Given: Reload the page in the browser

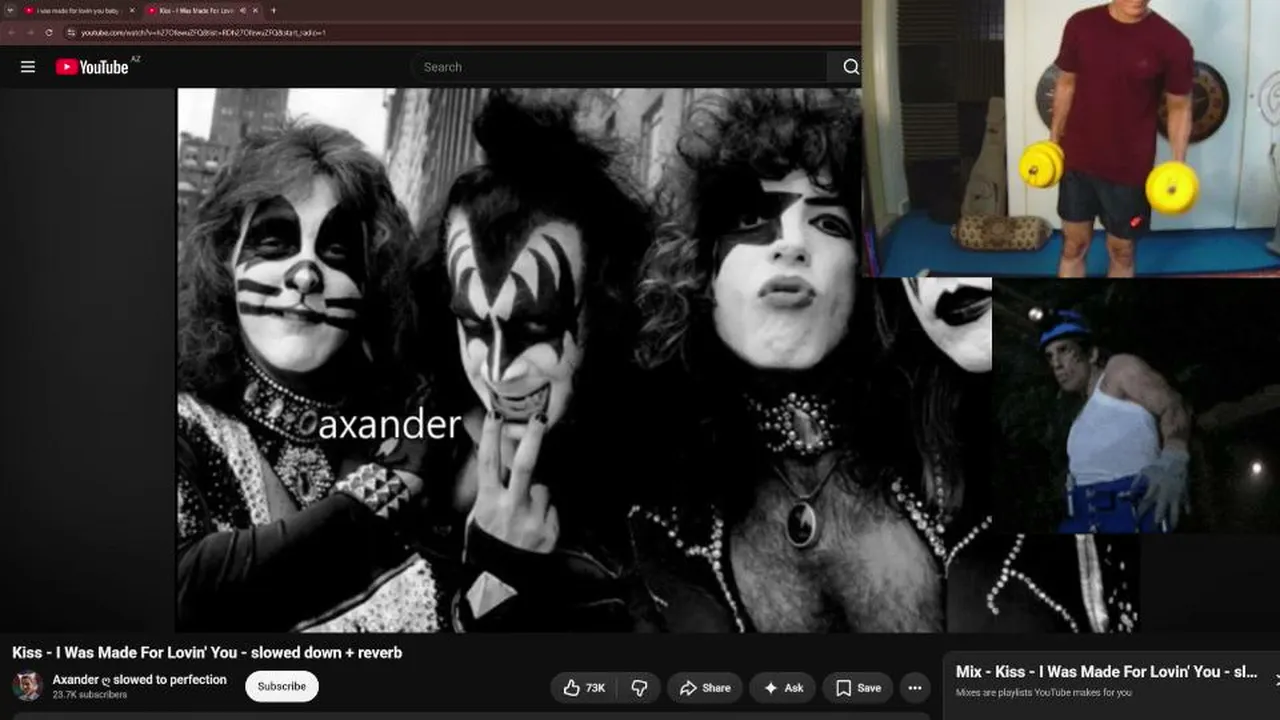Looking at the screenshot, I should point(49,33).
